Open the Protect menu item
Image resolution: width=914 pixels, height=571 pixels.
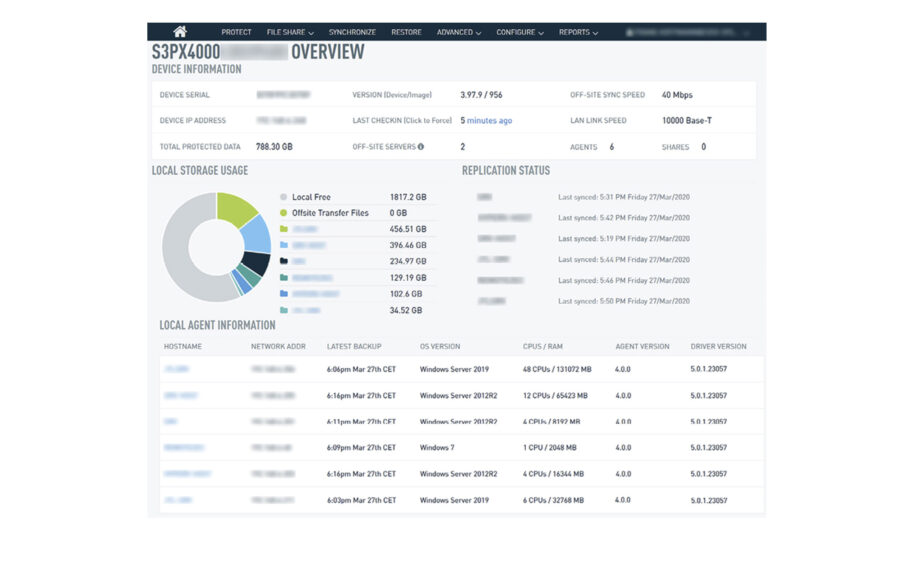click(236, 32)
